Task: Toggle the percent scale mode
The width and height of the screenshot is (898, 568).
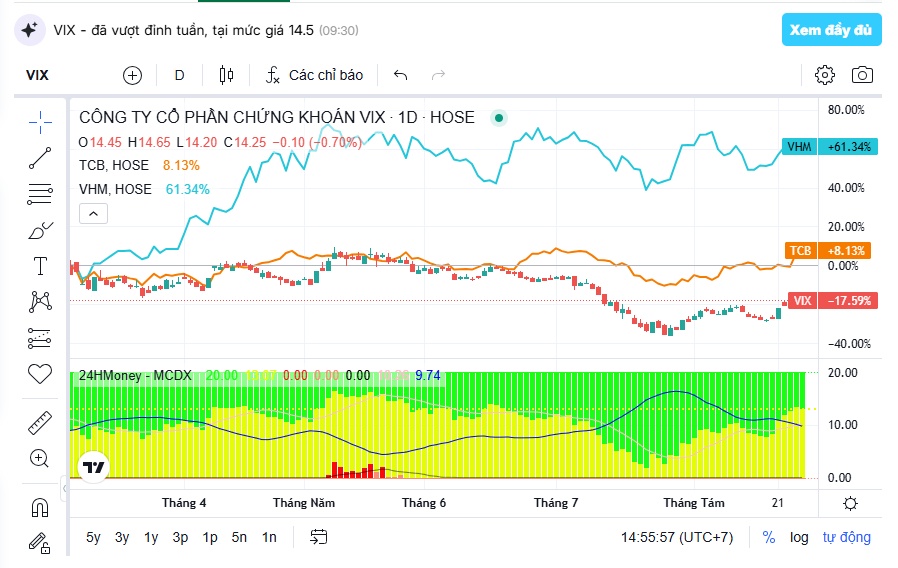Action: click(x=769, y=537)
